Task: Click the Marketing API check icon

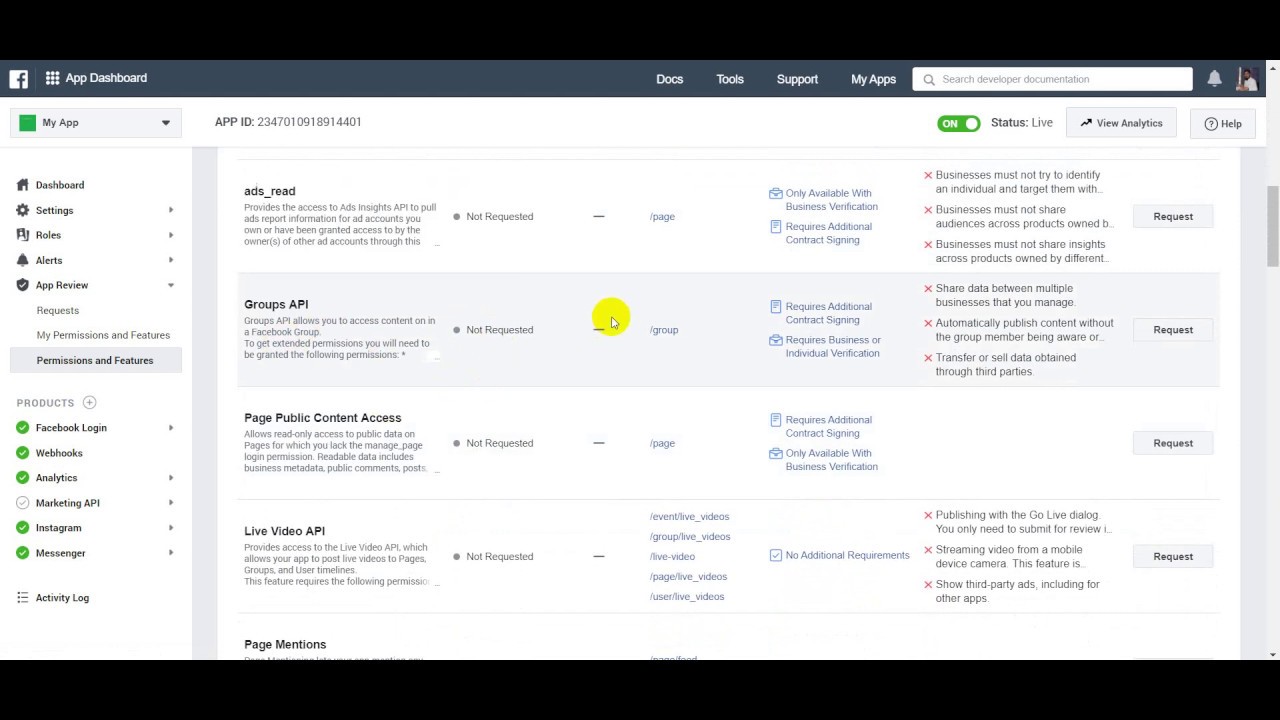Action: (x=23, y=503)
